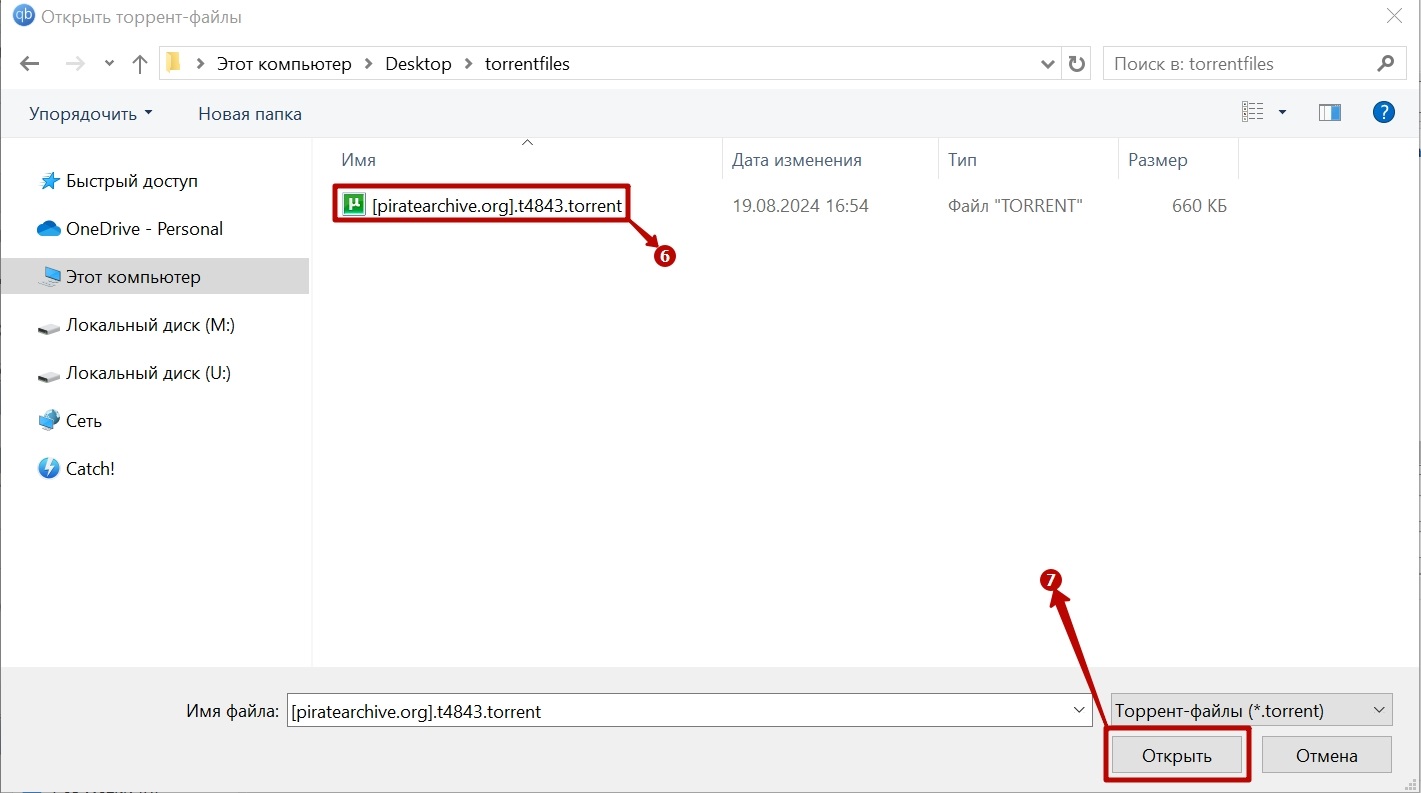Image resolution: width=1421 pixels, height=793 pixels.
Task: Click the 'Отмена' button
Action: pyautogui.click(x=1327, y=756)
